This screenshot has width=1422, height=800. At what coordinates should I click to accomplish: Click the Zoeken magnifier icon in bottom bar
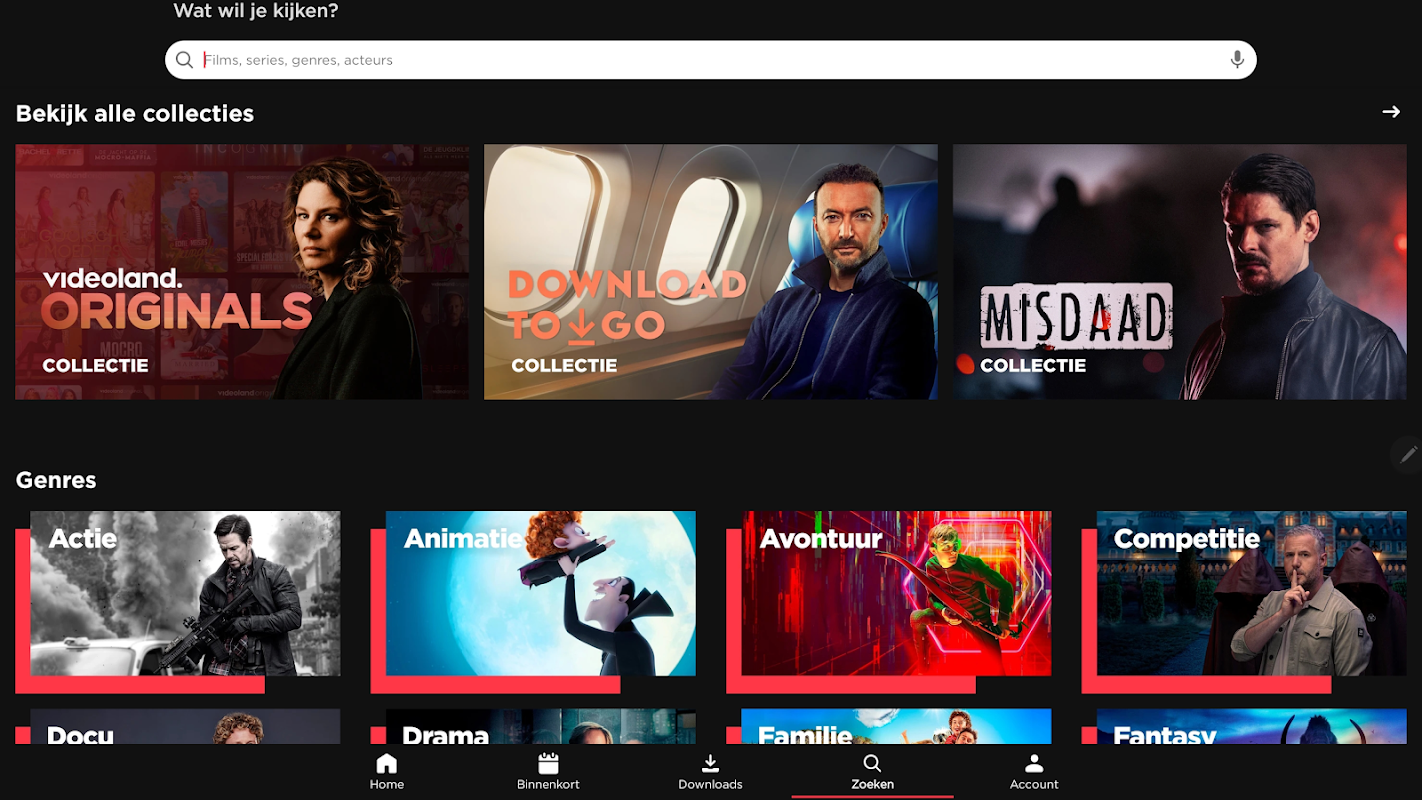(x=872, y=764)
